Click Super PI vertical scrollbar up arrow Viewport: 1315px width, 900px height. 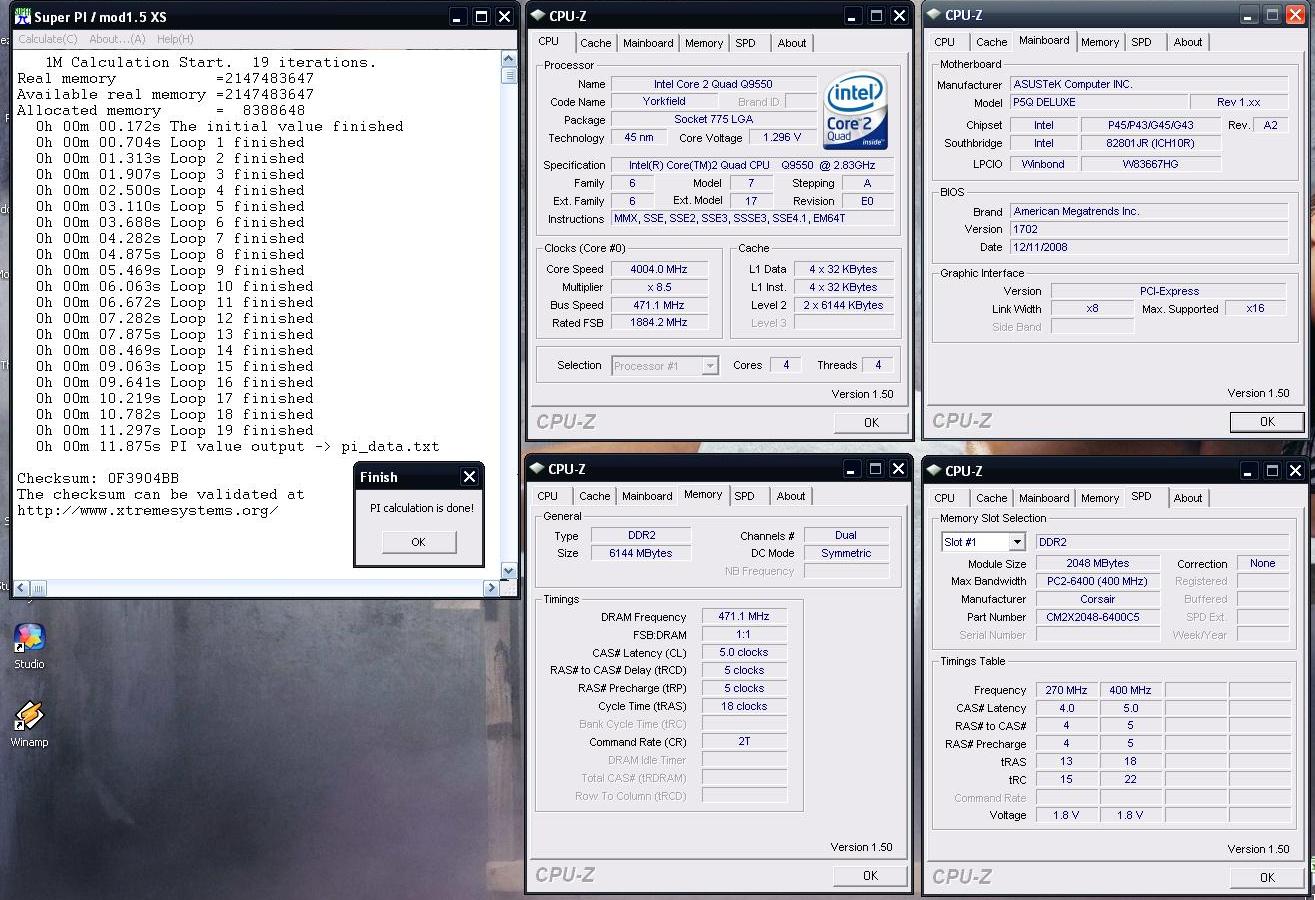(x=508, y=59)
